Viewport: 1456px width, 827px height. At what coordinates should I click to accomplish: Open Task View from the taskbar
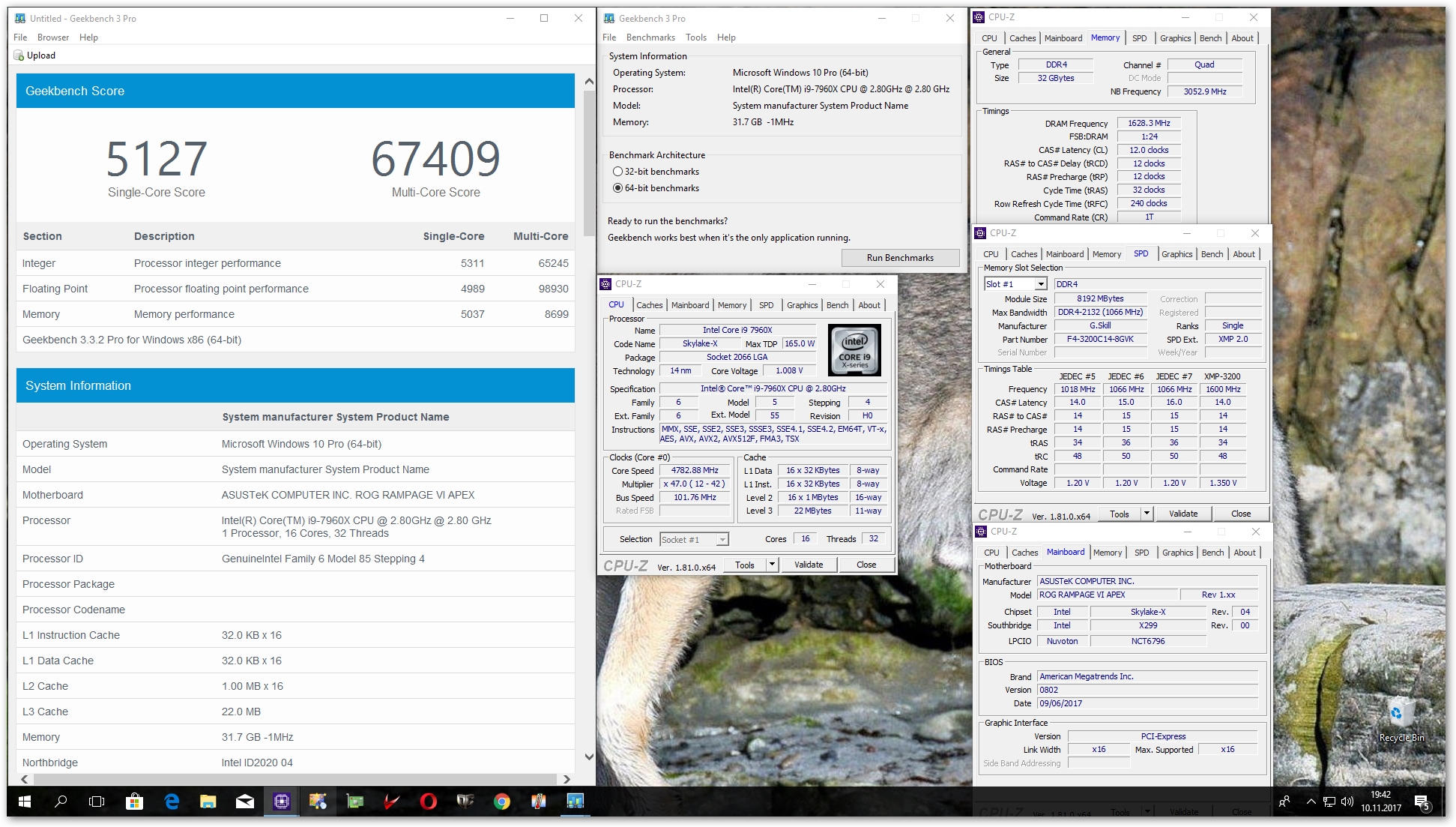97,802
